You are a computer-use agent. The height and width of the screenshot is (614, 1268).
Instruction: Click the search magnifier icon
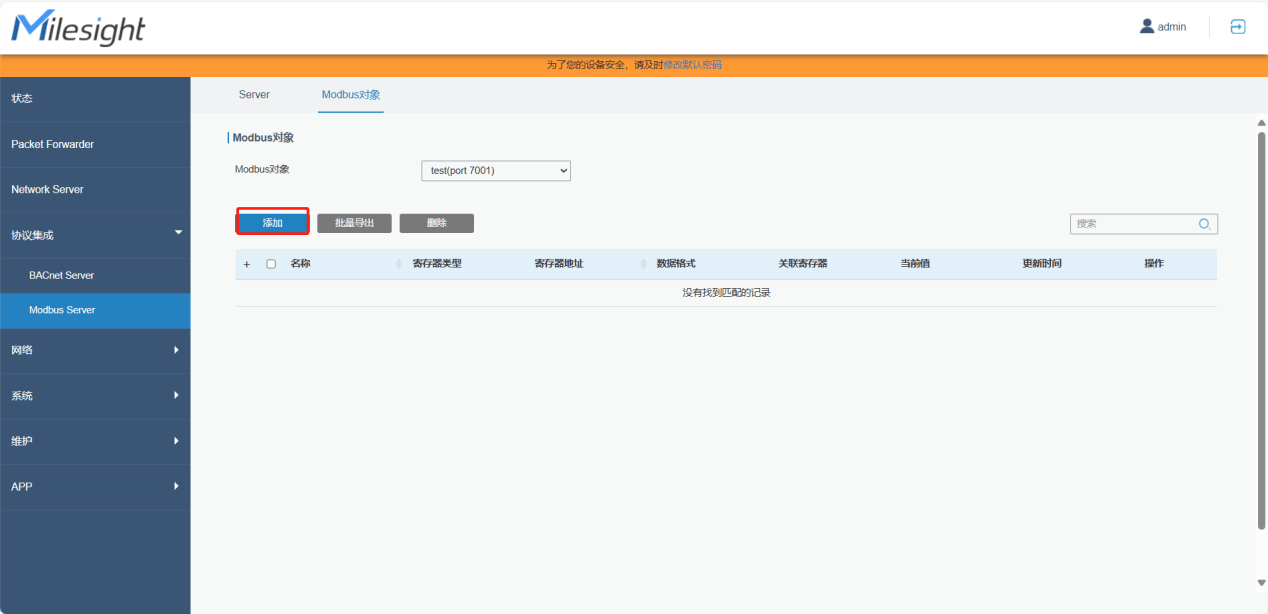(x=1205, y=224)
